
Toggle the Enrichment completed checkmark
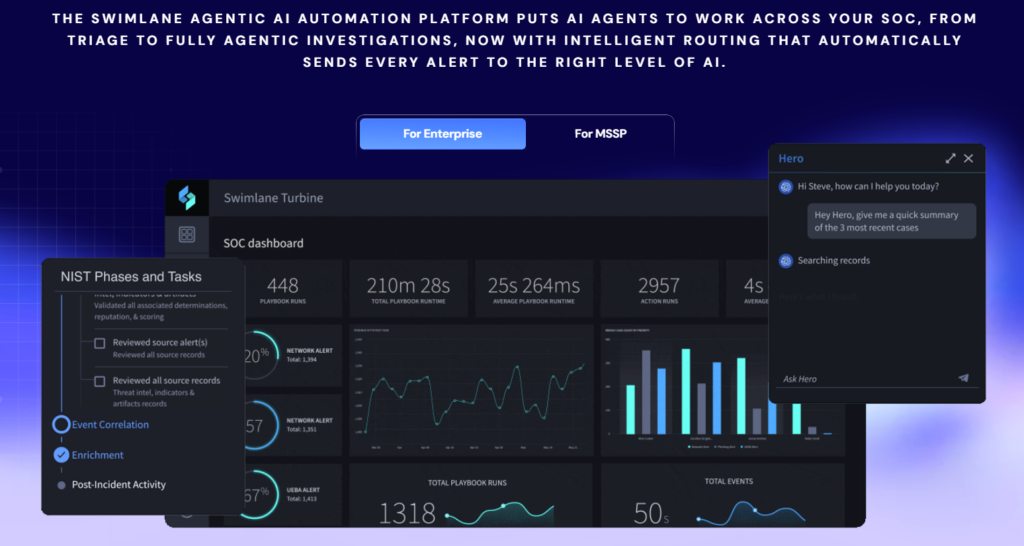click(x=61, y=455)
